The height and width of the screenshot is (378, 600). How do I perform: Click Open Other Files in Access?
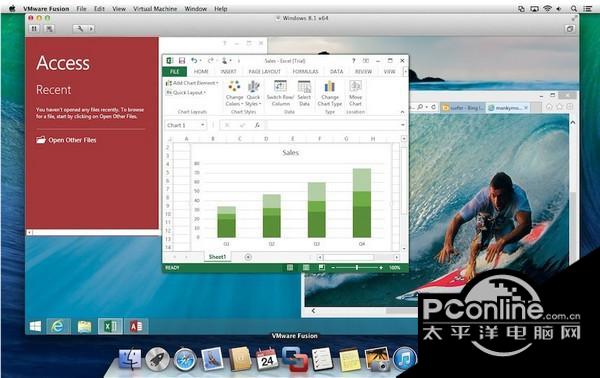[x=66, y=140]
